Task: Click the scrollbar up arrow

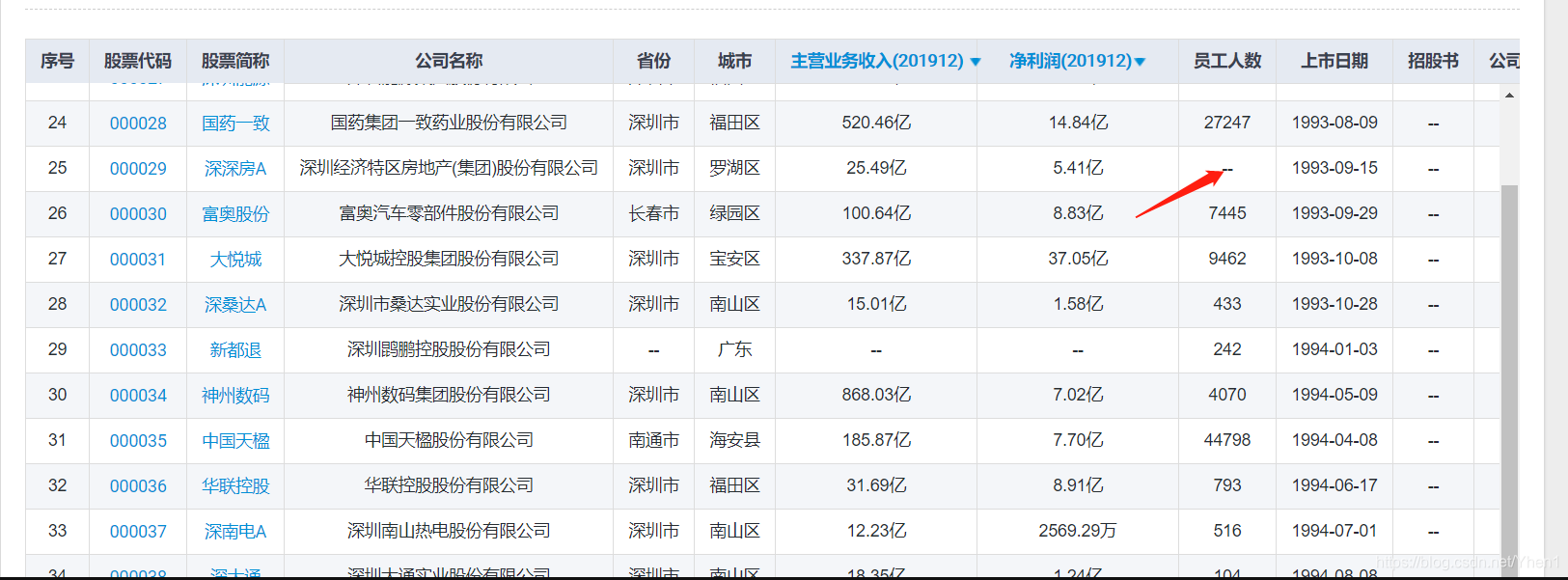Action: point(1509,95)
